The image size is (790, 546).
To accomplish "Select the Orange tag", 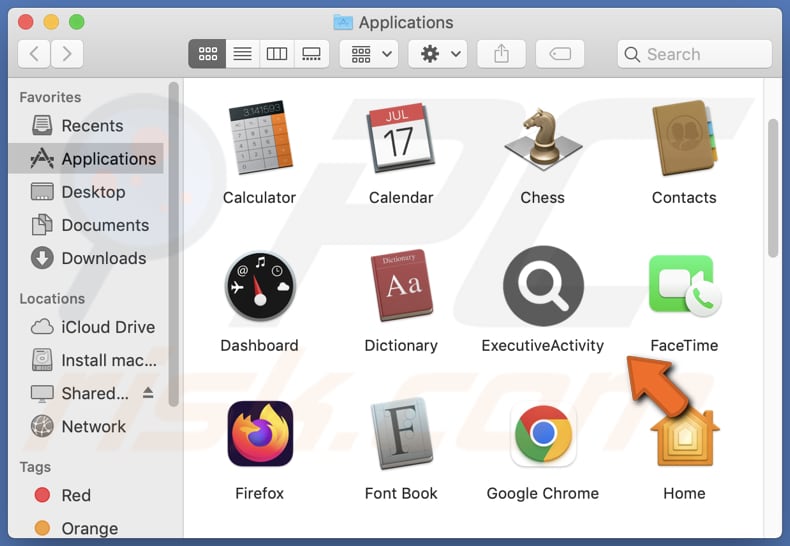I will point(86,528).
